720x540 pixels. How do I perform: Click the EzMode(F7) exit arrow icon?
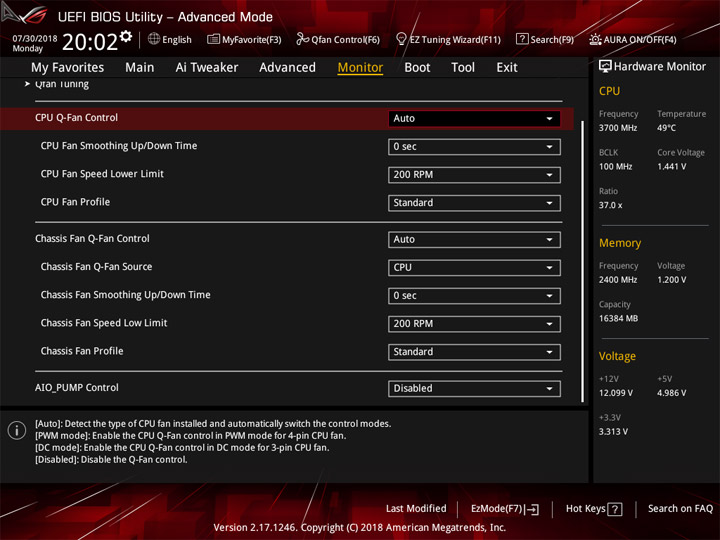coord(533,509)
